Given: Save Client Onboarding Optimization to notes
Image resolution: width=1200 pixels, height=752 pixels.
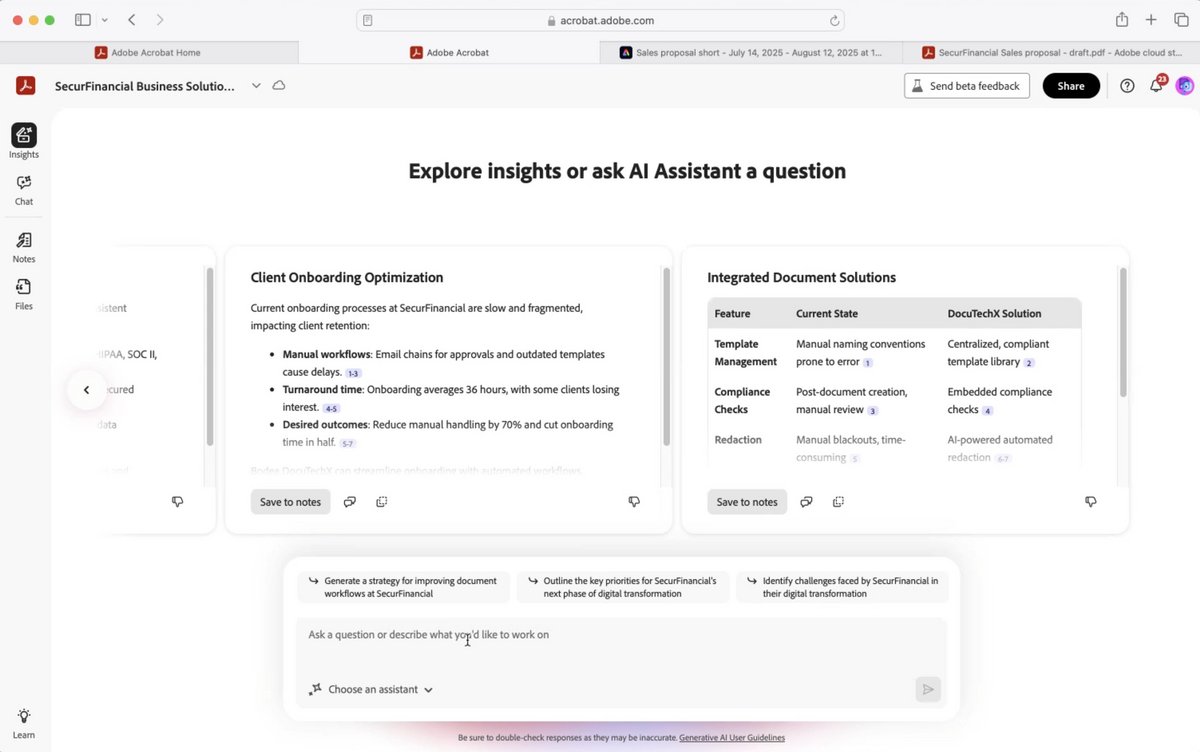Looking at the screenshot, I should point(290,502).
